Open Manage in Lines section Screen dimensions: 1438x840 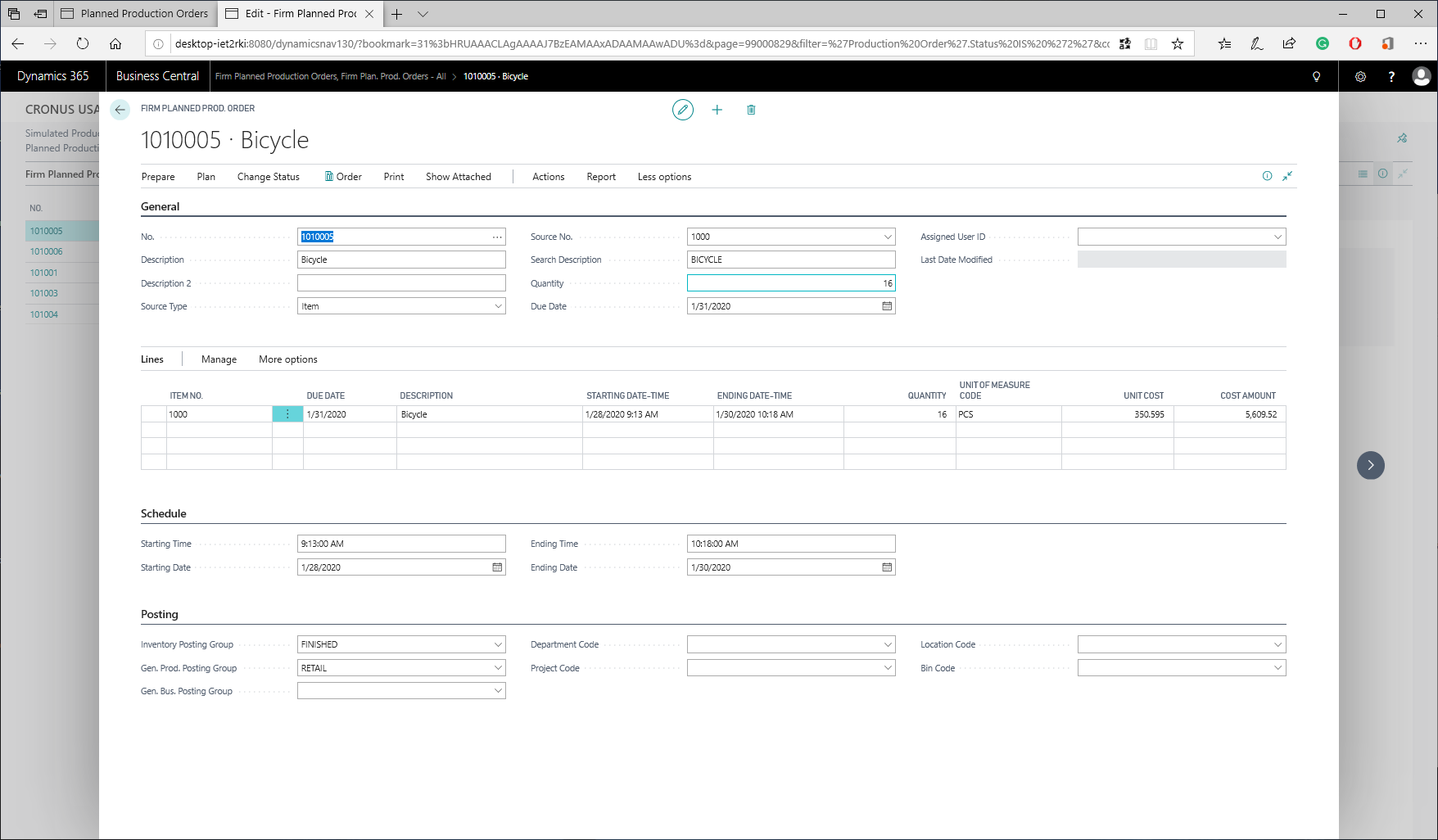tap(219, 359)
